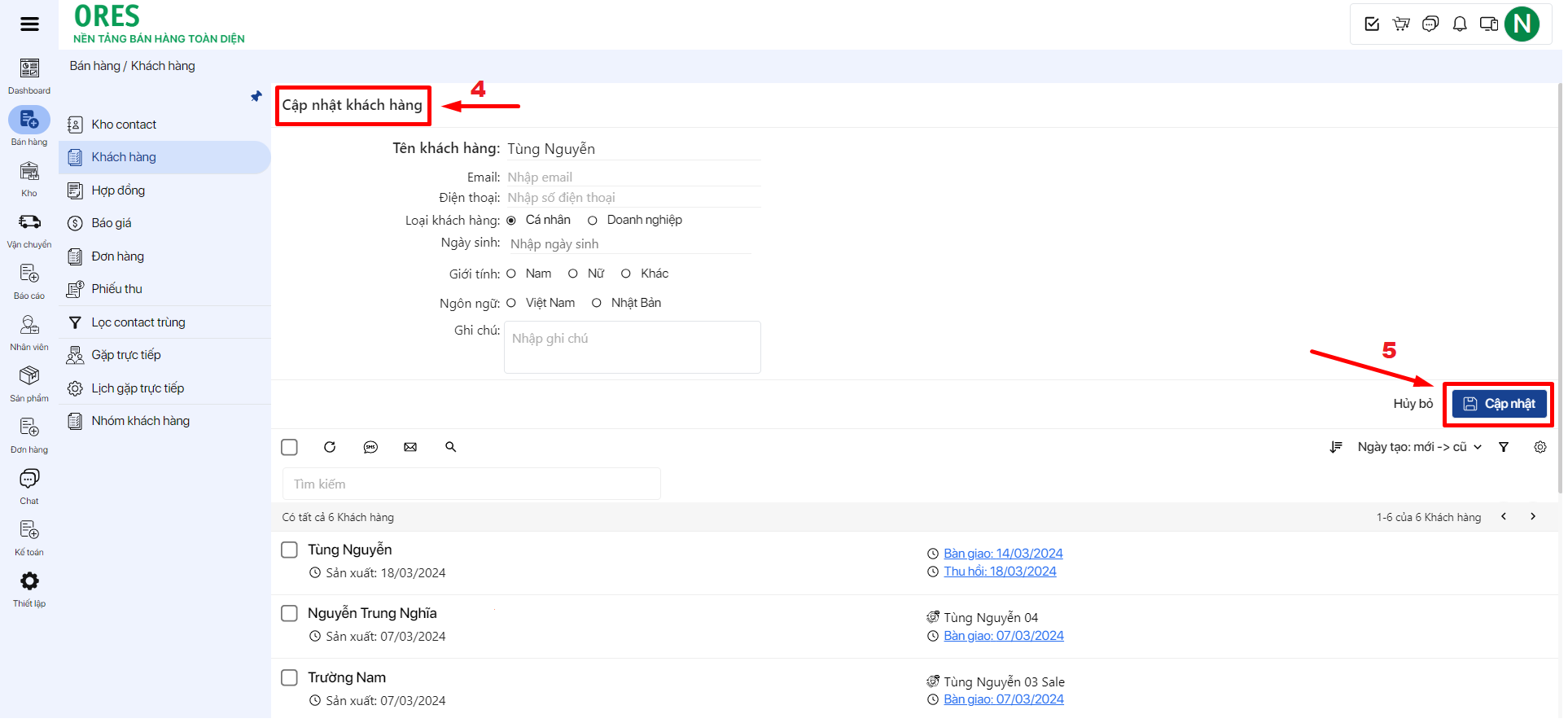1568x723 pixels.
Task: Go to next page chevron
Action: coord(1533,516)
